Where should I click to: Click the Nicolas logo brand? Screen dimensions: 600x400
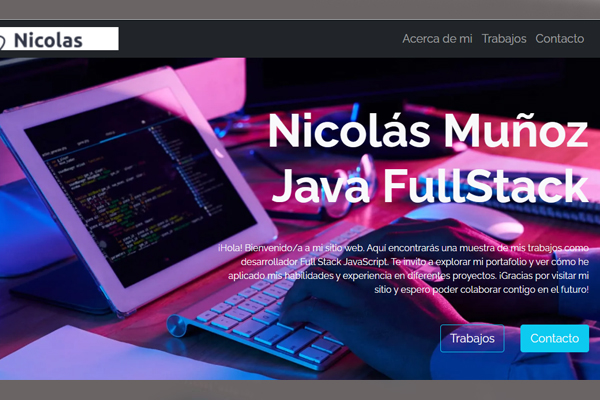point(59,39)
